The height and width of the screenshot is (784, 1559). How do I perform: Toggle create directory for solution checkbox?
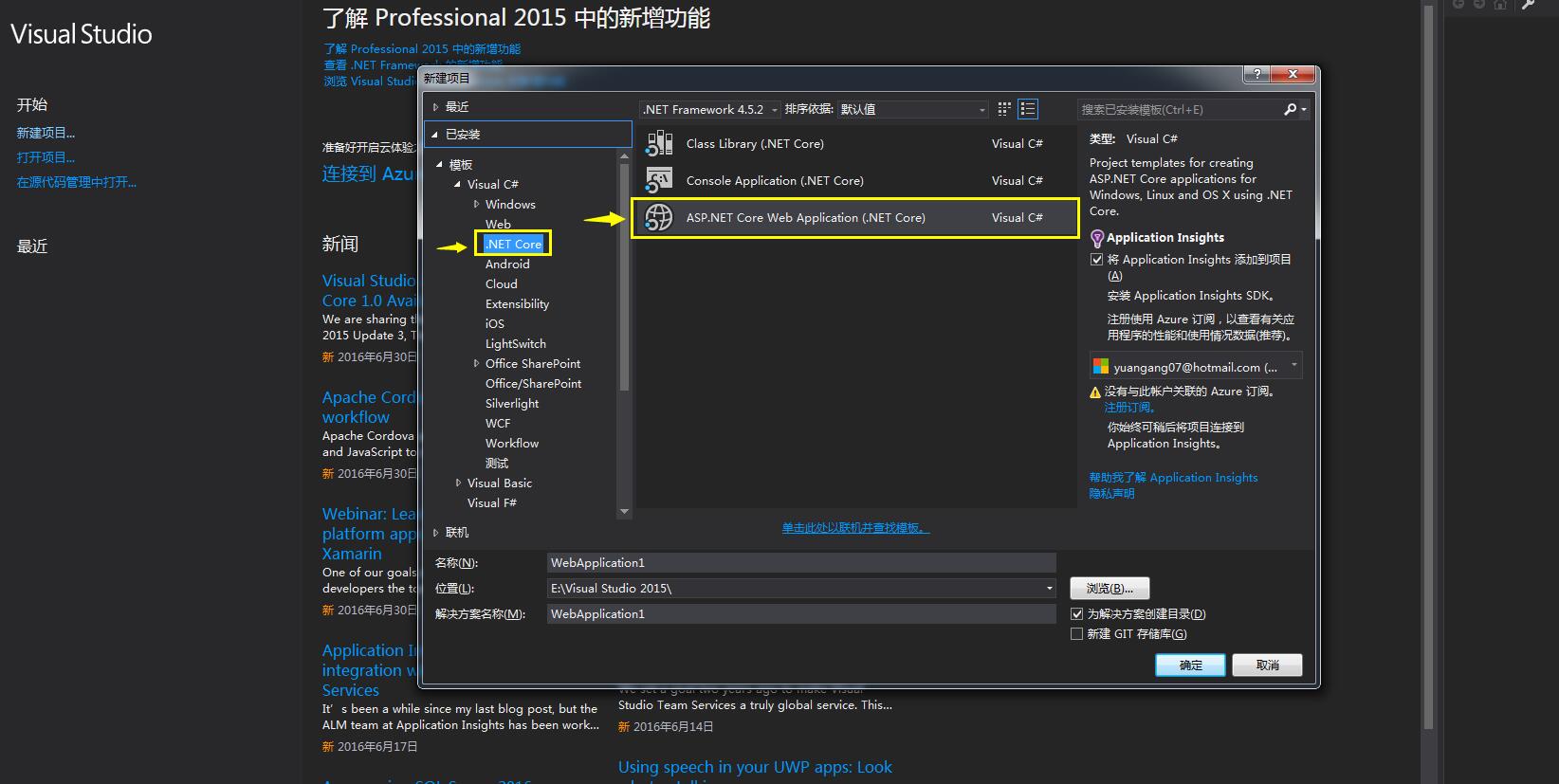(1077, 614)
